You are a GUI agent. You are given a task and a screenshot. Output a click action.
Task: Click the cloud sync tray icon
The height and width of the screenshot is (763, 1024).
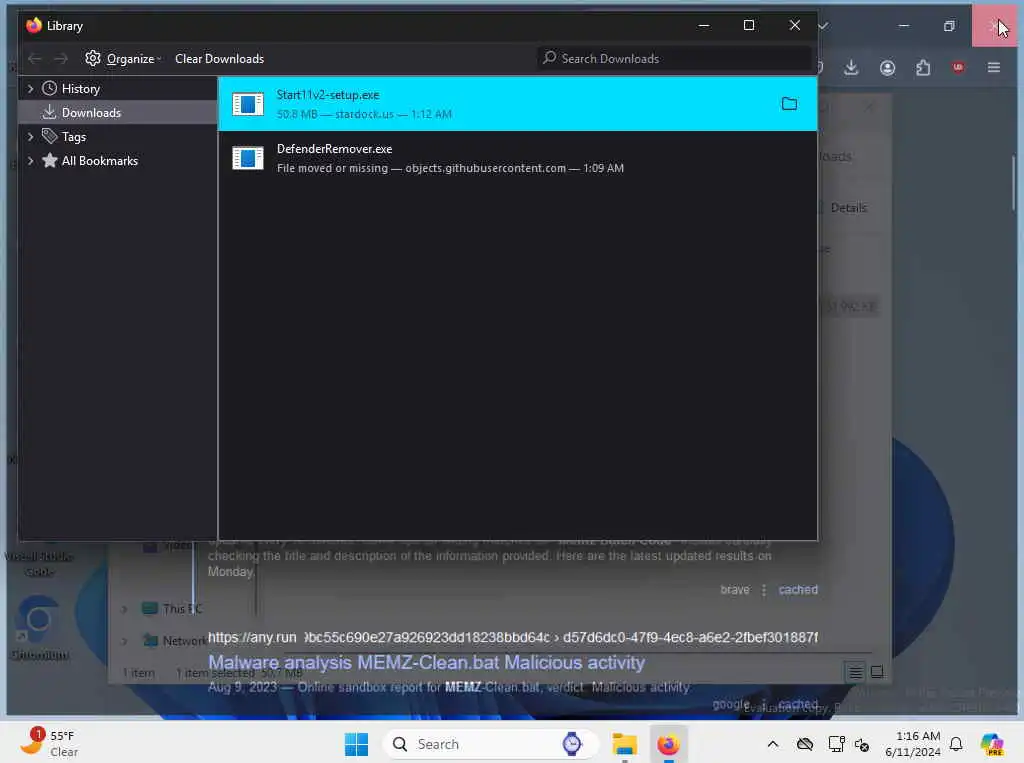click(805, 744)
